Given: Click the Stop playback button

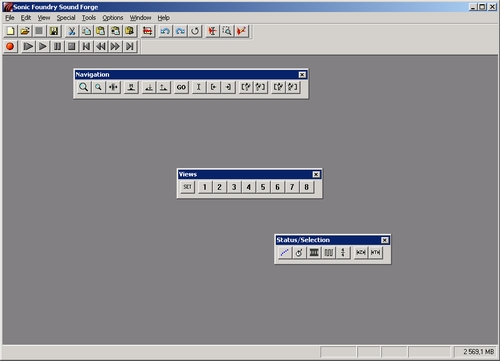Looking at the screenshot, I should pos(72,46).
